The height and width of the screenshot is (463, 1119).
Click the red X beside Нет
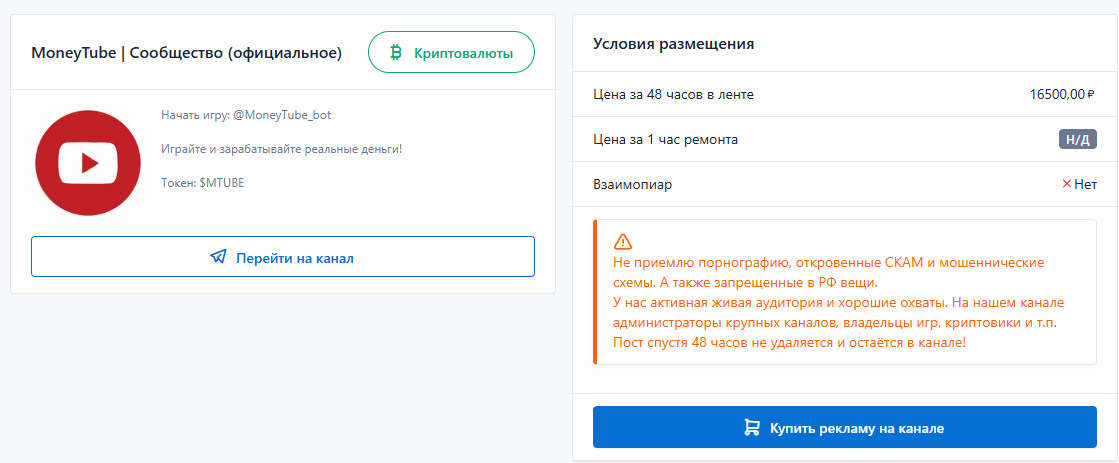1066,184
